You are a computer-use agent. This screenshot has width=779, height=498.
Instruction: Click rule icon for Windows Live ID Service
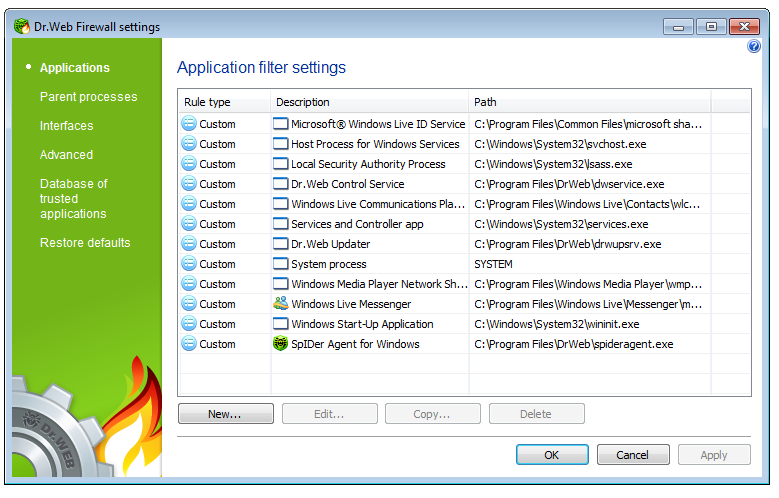(189, 123)
